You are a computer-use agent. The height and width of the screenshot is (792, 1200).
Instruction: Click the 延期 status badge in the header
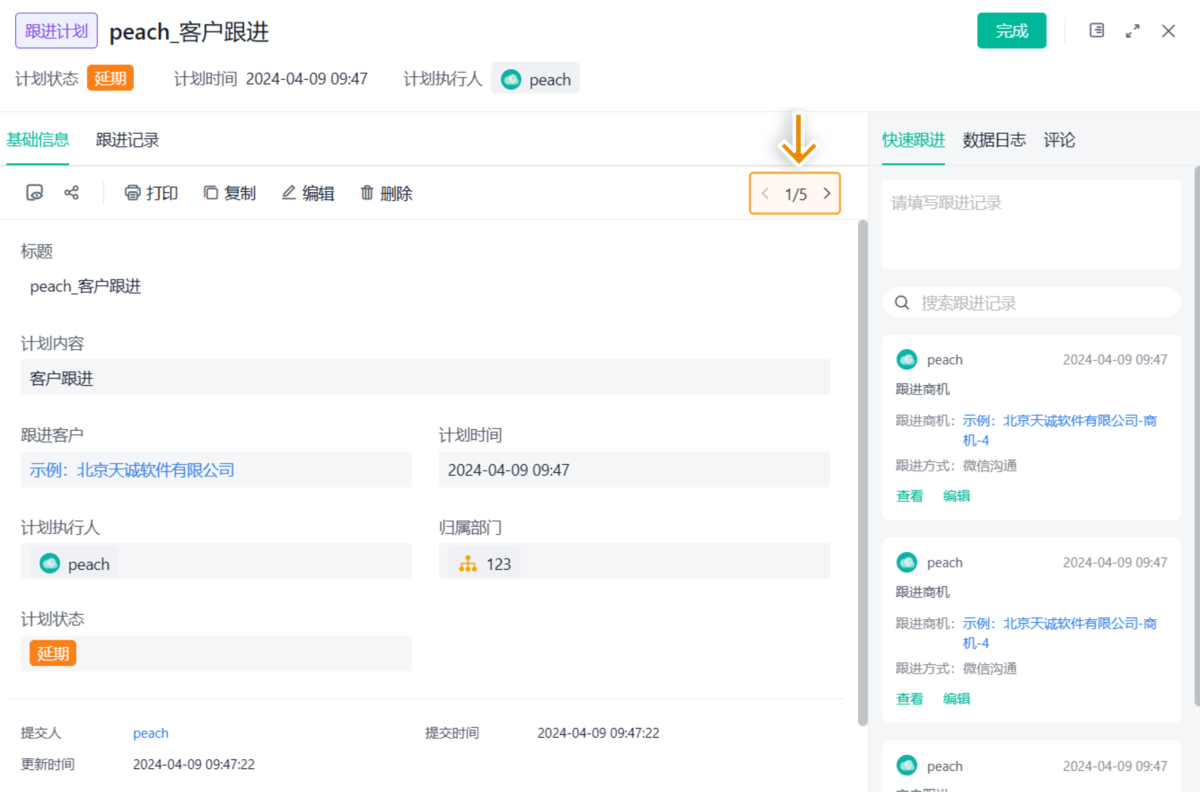(x=110, y=79)
